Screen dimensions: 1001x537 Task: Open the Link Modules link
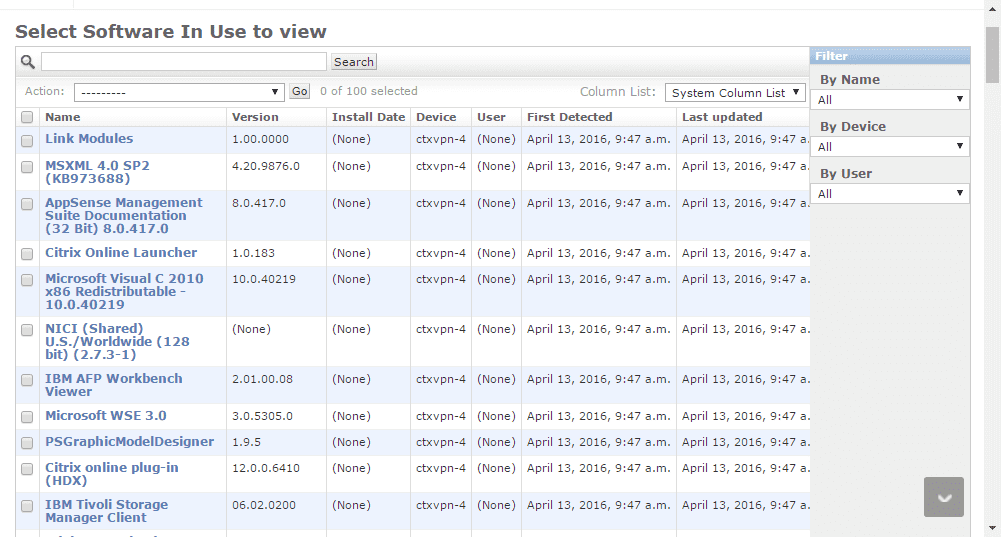click(89, 139)
